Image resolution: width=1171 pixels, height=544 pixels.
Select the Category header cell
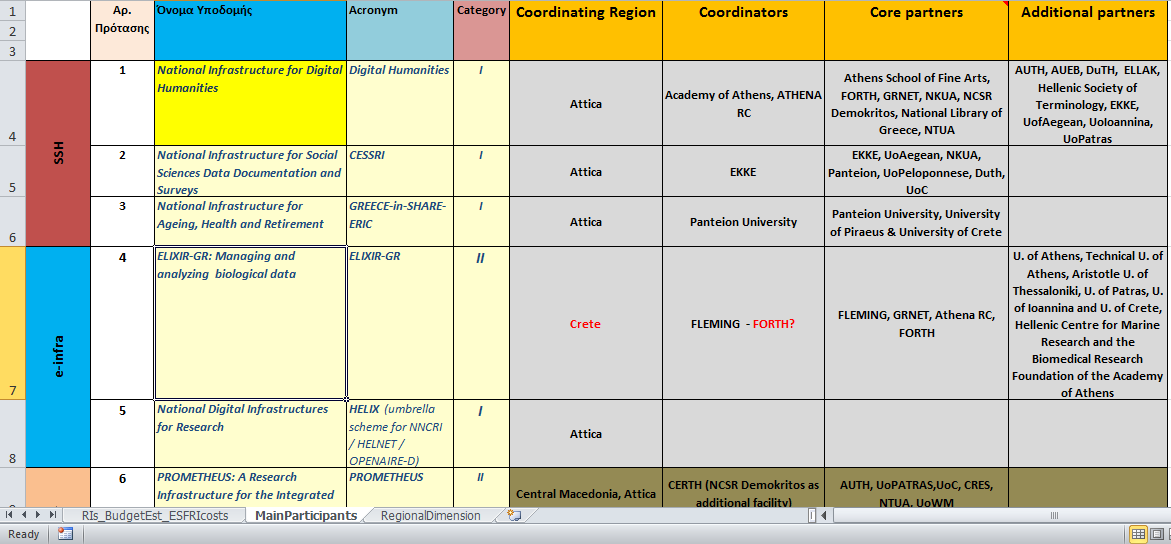point(481,31)
